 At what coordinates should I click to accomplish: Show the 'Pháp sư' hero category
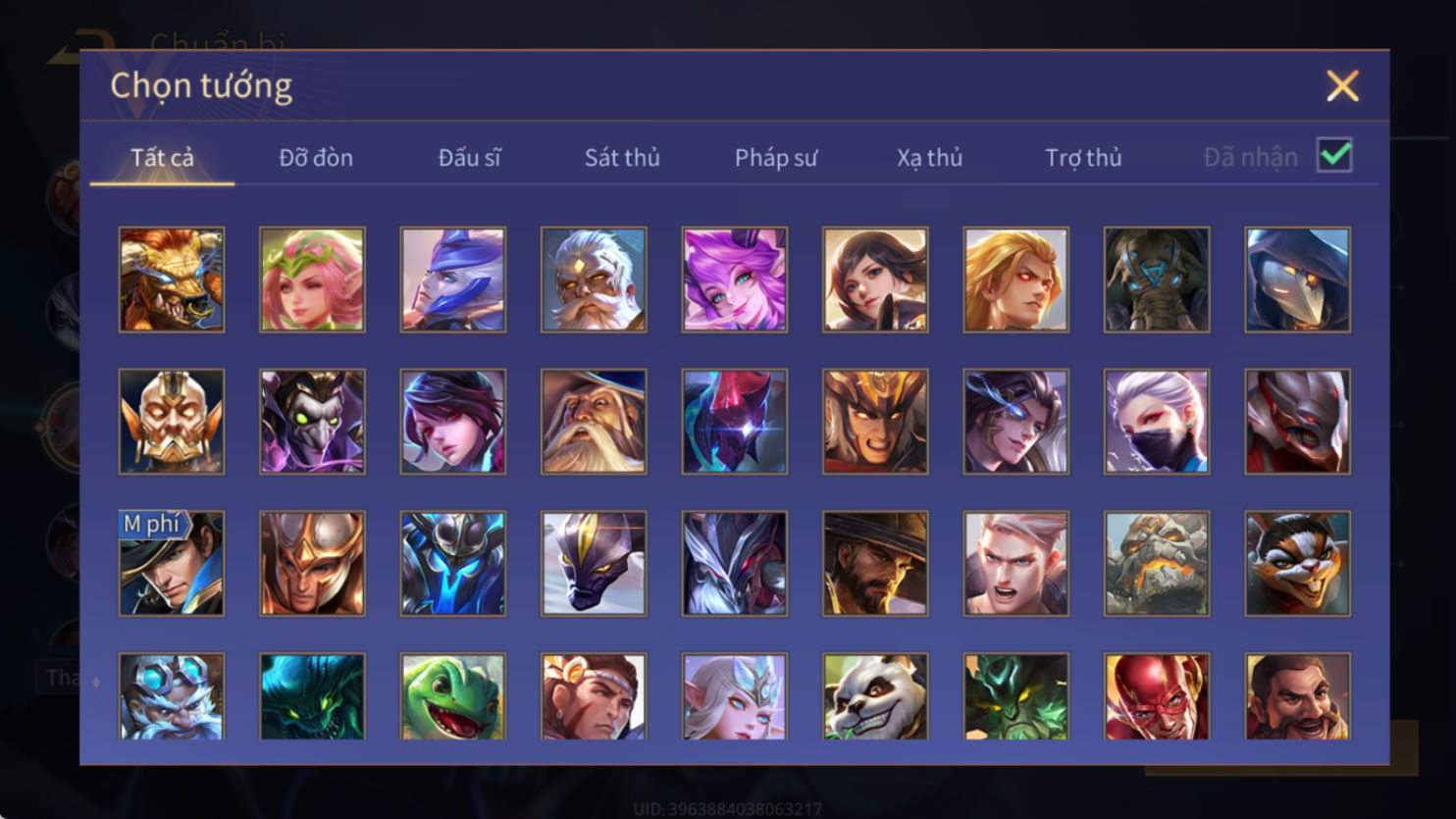pyautogui.click(x=775, y=157)
